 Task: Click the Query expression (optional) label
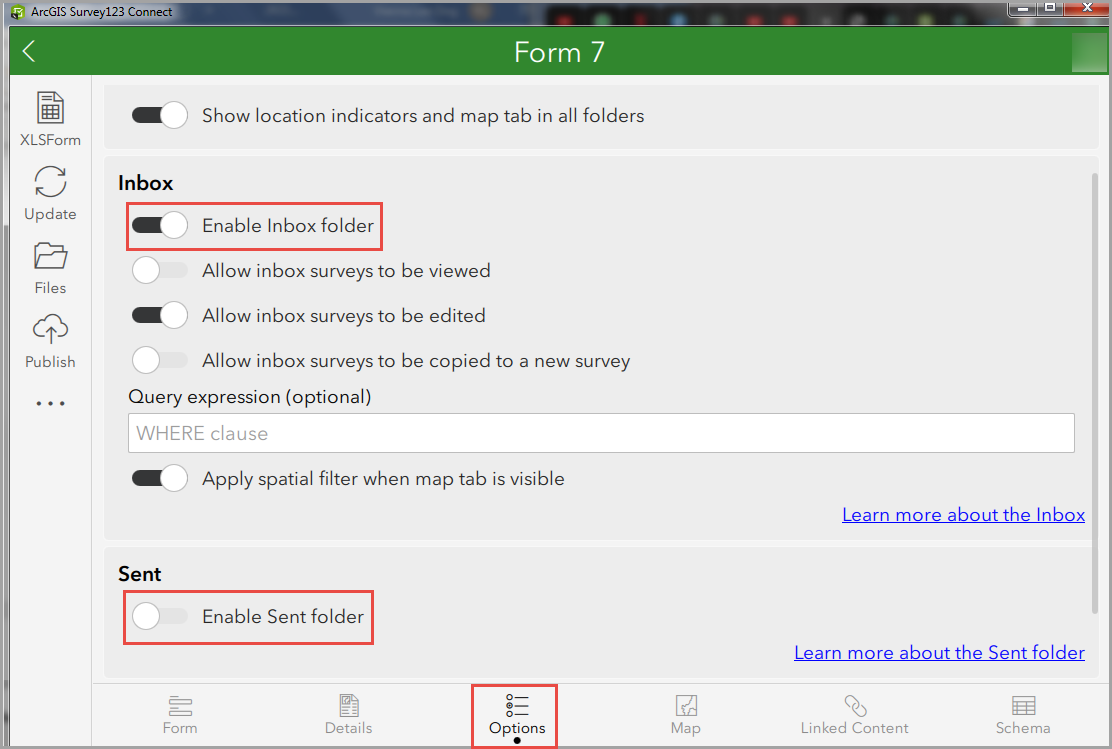tap(250, 397)
